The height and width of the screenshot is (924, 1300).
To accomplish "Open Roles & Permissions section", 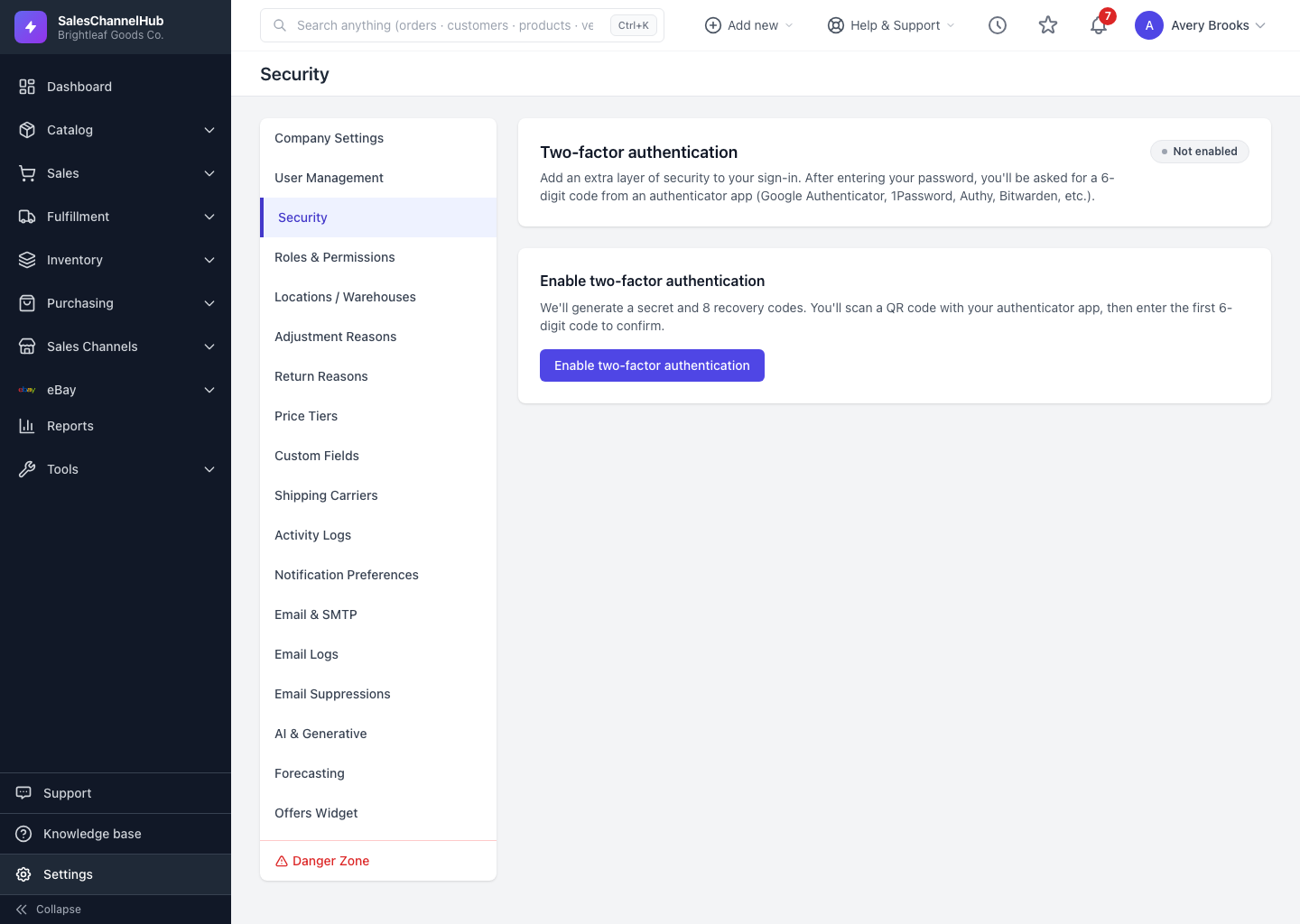I will pos(378,257).
